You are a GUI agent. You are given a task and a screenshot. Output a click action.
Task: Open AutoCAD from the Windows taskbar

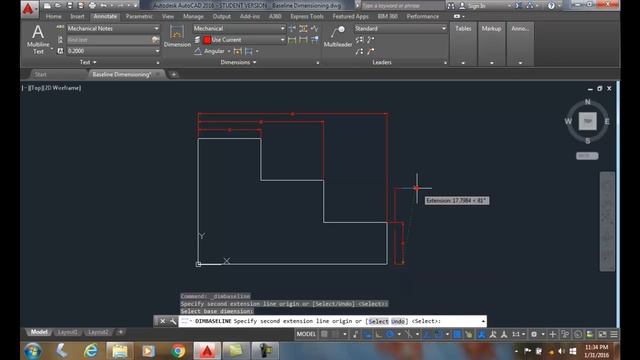207,351
